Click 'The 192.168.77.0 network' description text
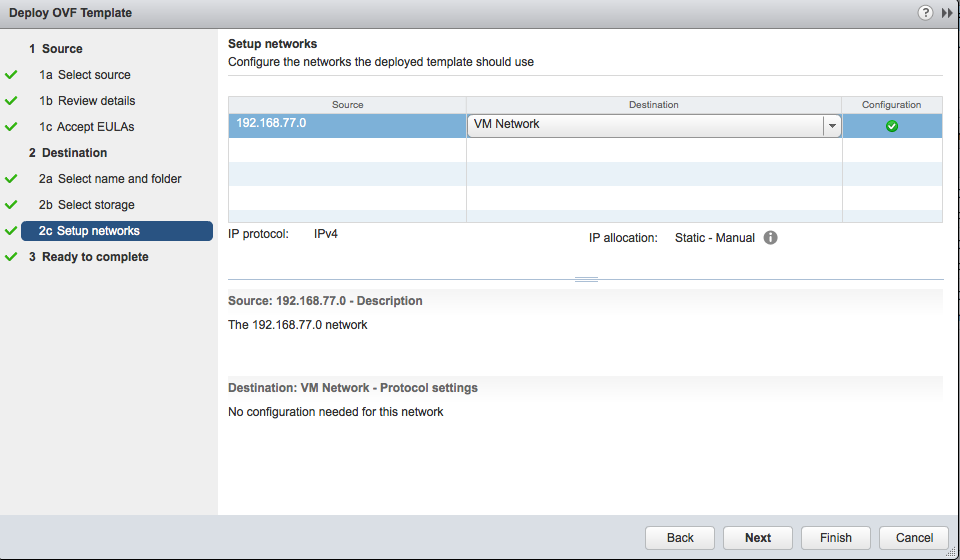The width and height of the screenshot is (960, 560). [298, 325]
